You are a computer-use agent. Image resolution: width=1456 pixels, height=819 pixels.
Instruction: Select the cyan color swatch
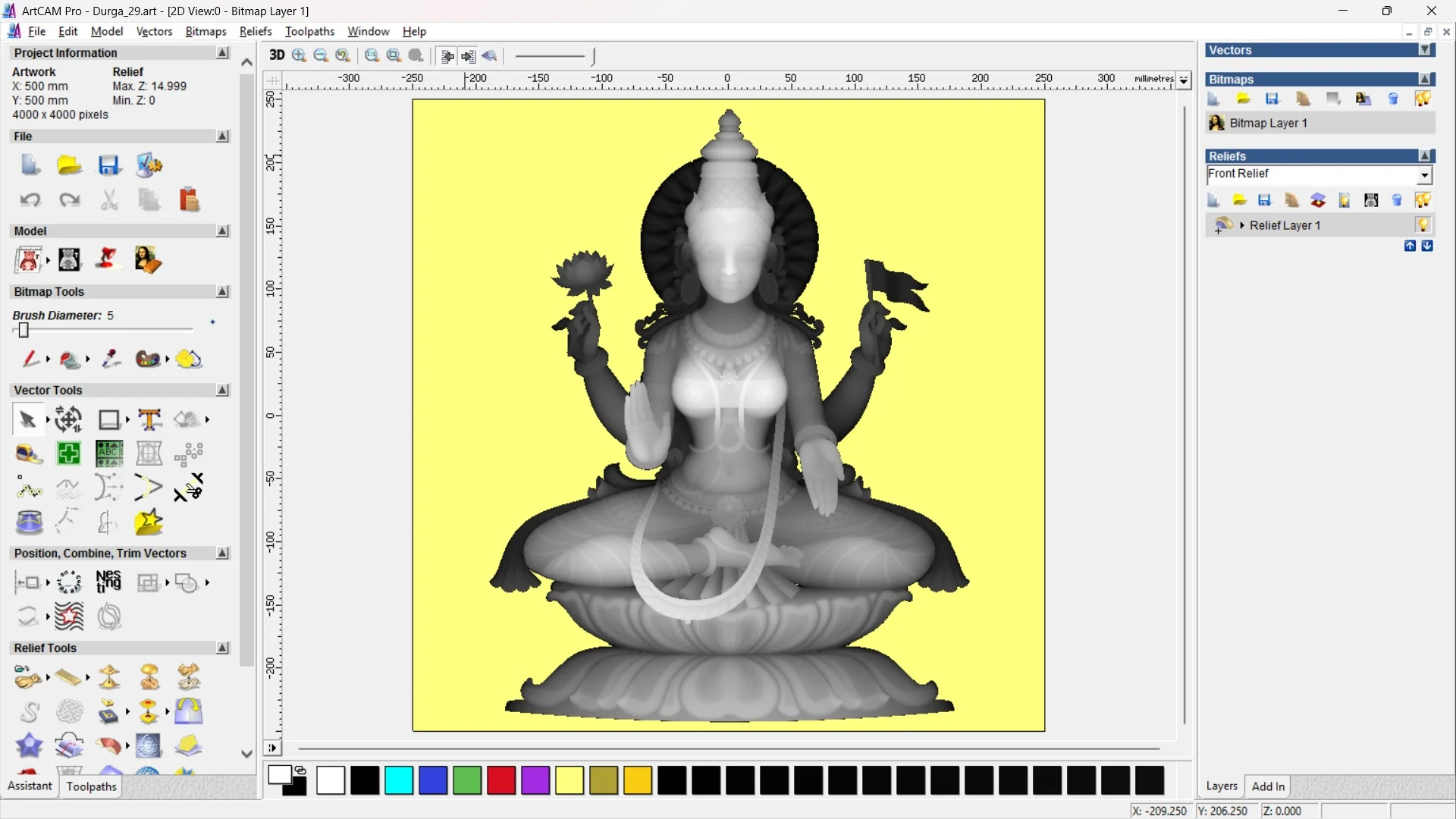[x=399, y=780]
